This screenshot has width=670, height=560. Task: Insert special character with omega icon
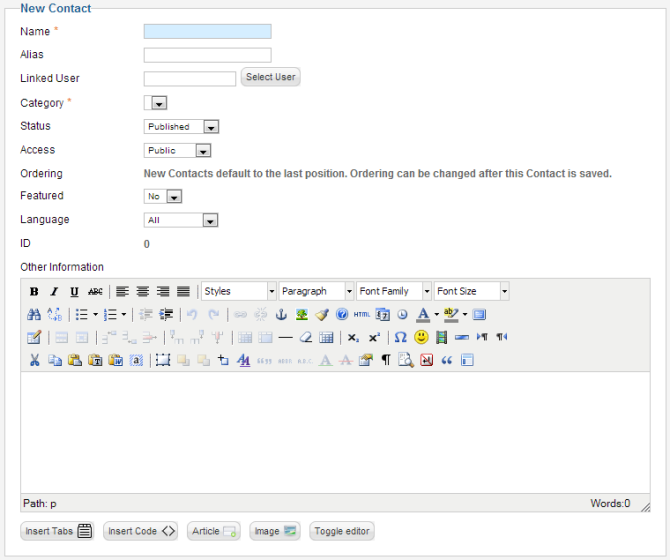click(x=400, y=338)
